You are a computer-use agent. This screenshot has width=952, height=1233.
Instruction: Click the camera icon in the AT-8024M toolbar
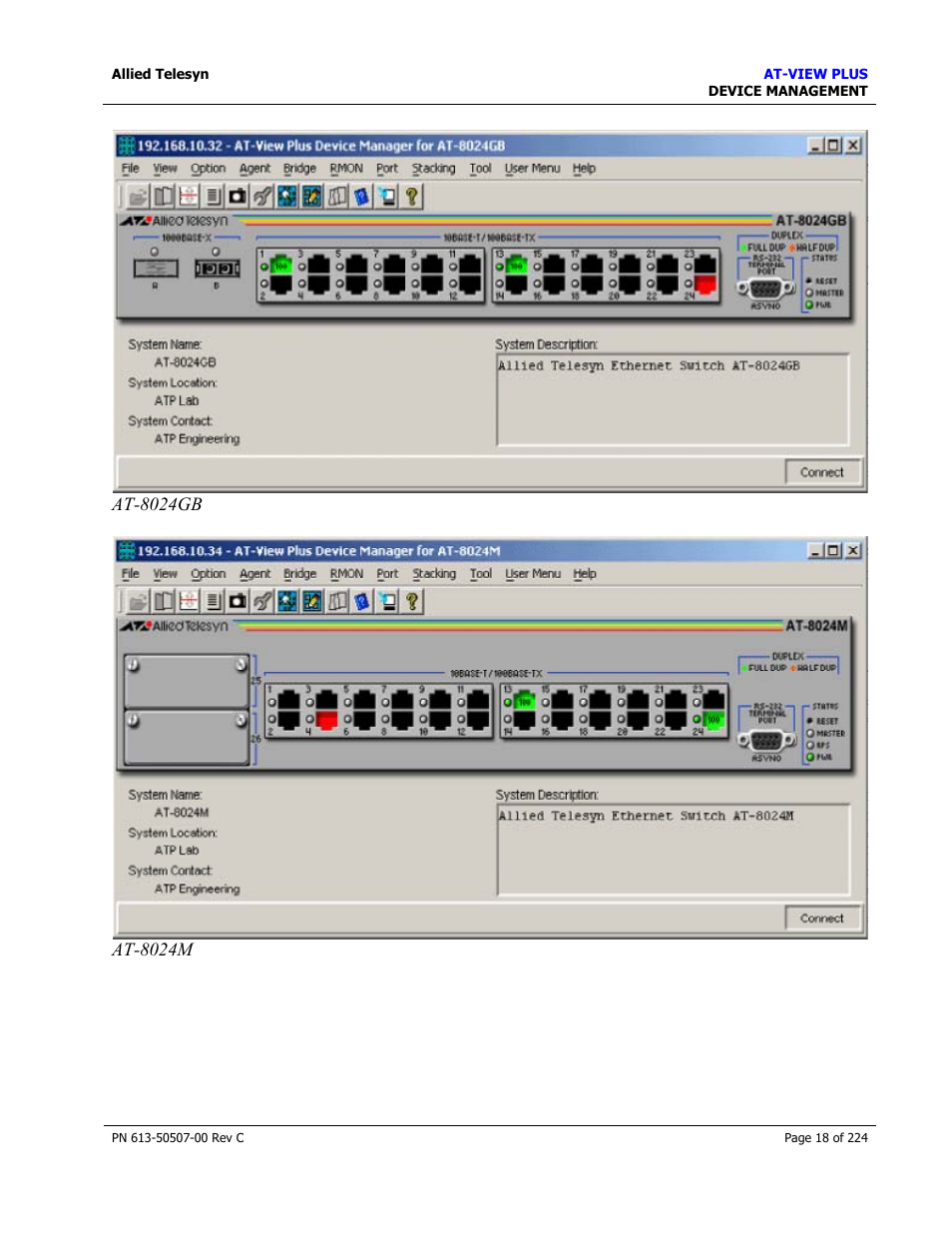(238, 602)
